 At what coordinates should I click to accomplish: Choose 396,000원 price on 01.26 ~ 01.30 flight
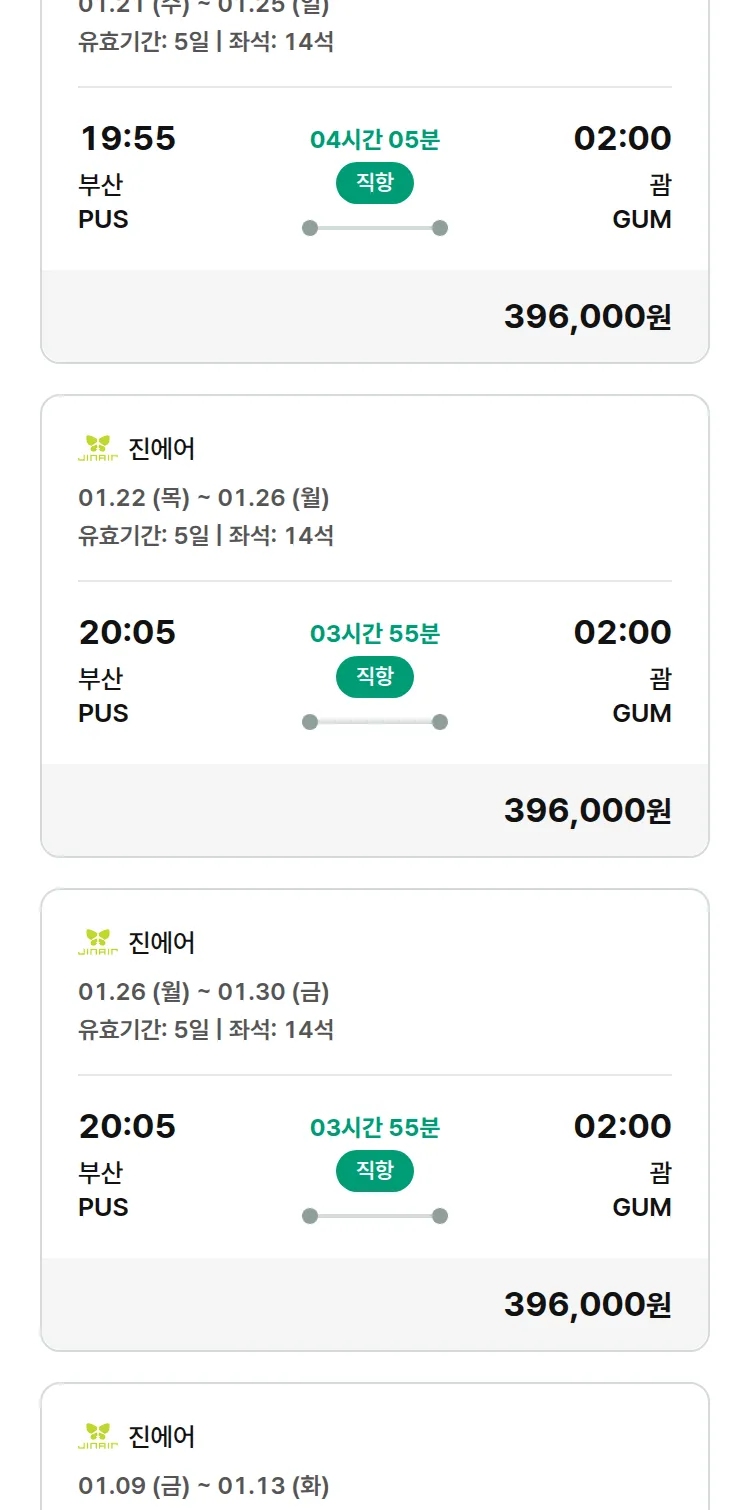pos(587,1304)
